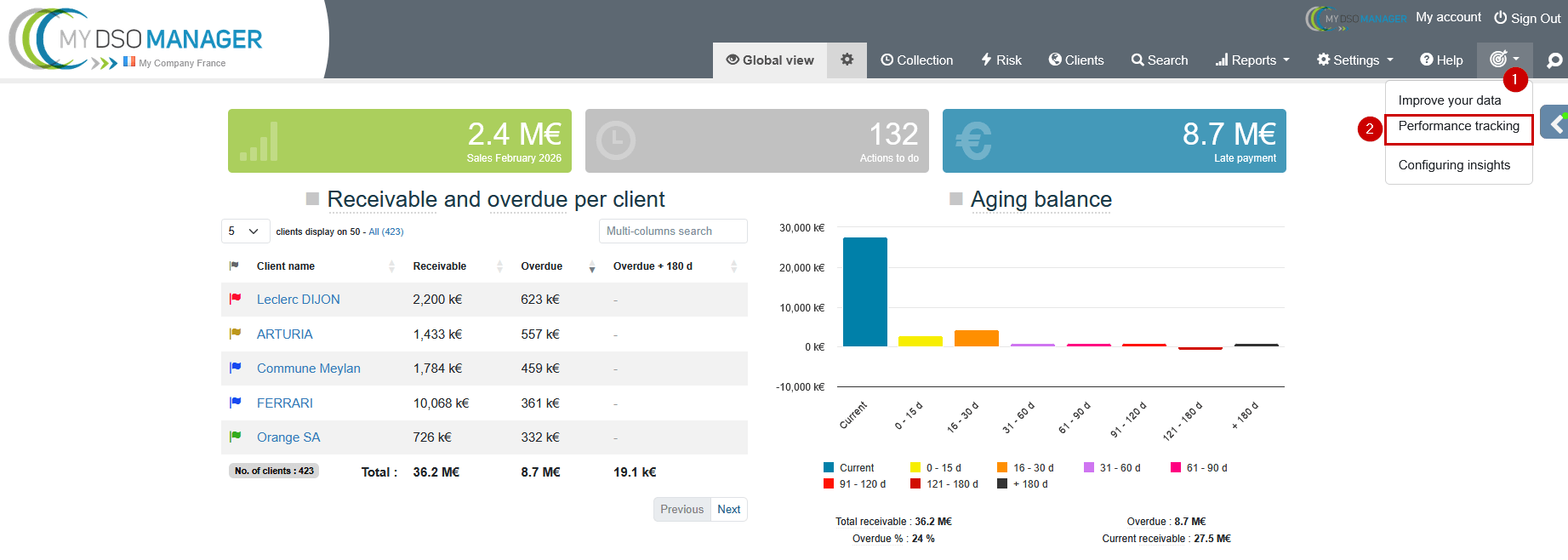1568x560 pixels.
Task: Click the clock icon on Actions to do tile
Action: pos(616,140)
